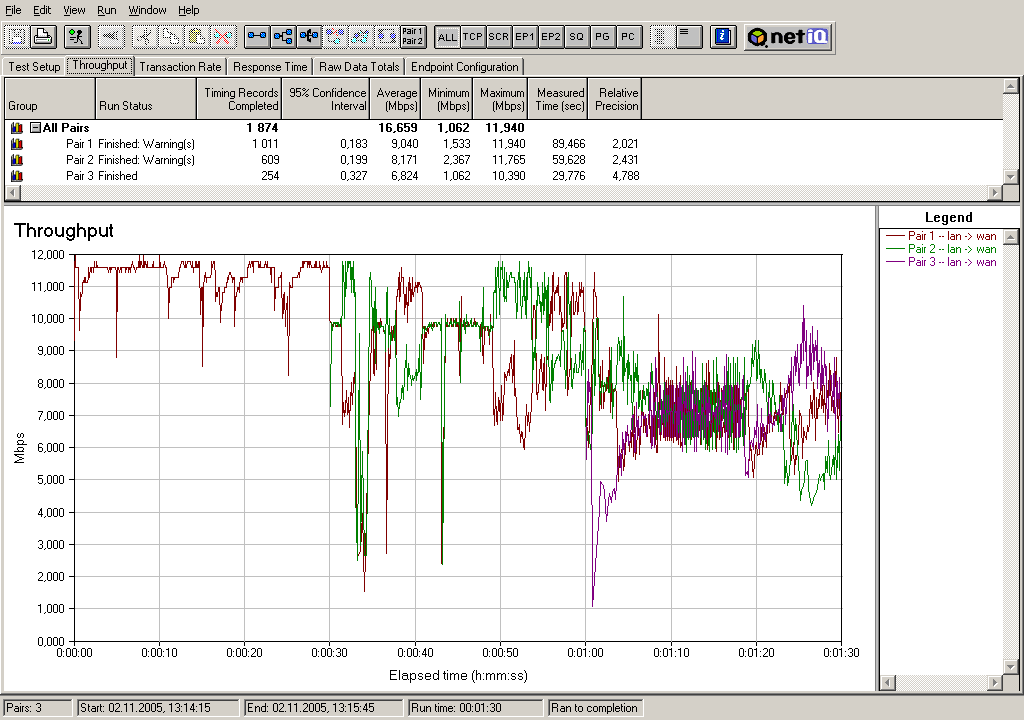The width and height of the screenshot is (1024, 720).
Task: Click the Pair 1 'Finished: Warning(s)' status
Action: tap(146, 144)
